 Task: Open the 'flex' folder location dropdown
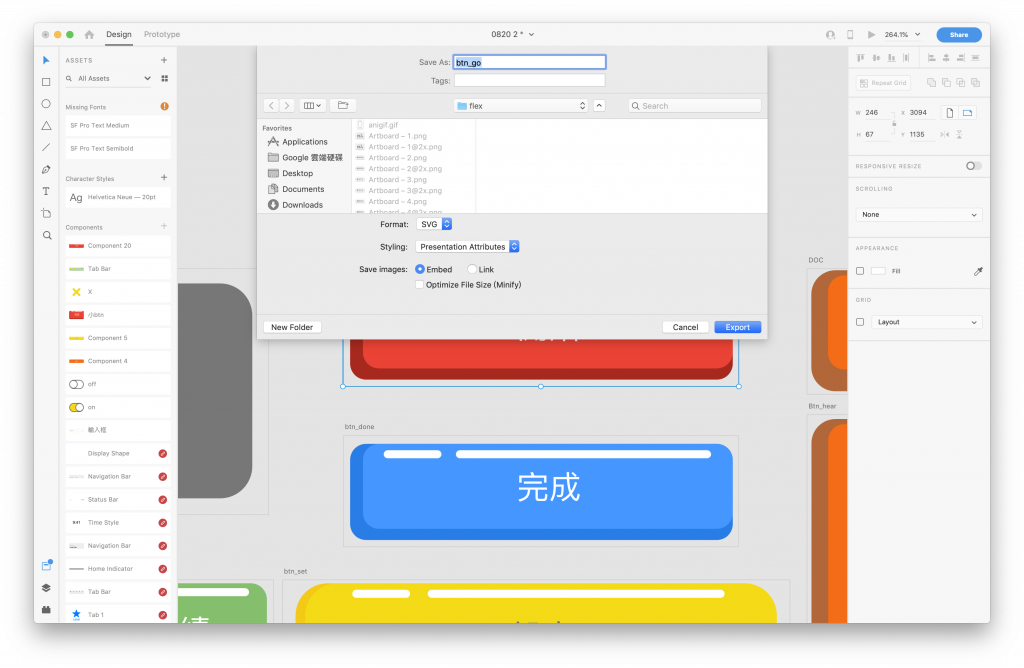click(521, 106)
